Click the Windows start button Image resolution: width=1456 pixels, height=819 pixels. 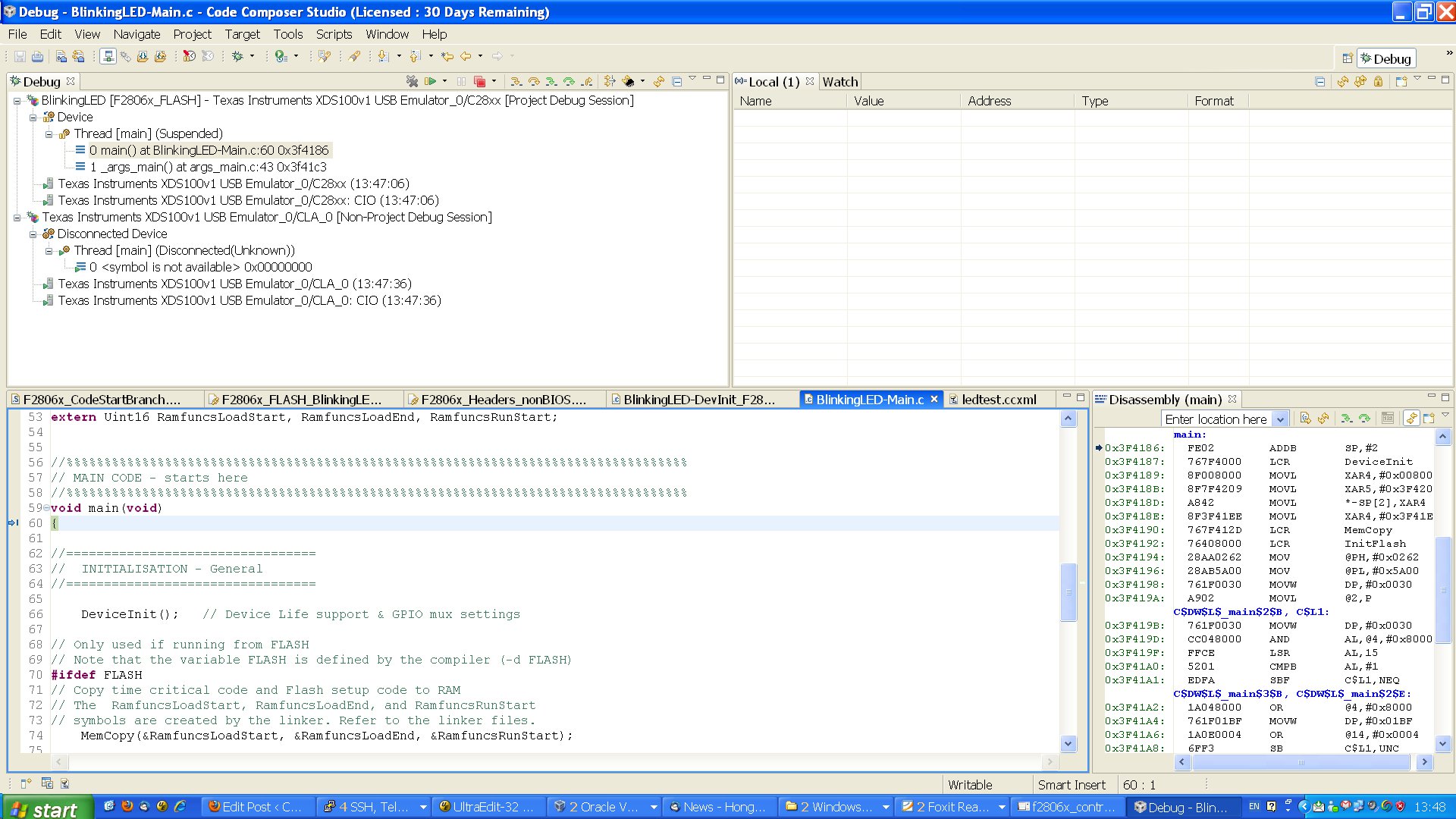pyautogui.click(x=48, y=808)
